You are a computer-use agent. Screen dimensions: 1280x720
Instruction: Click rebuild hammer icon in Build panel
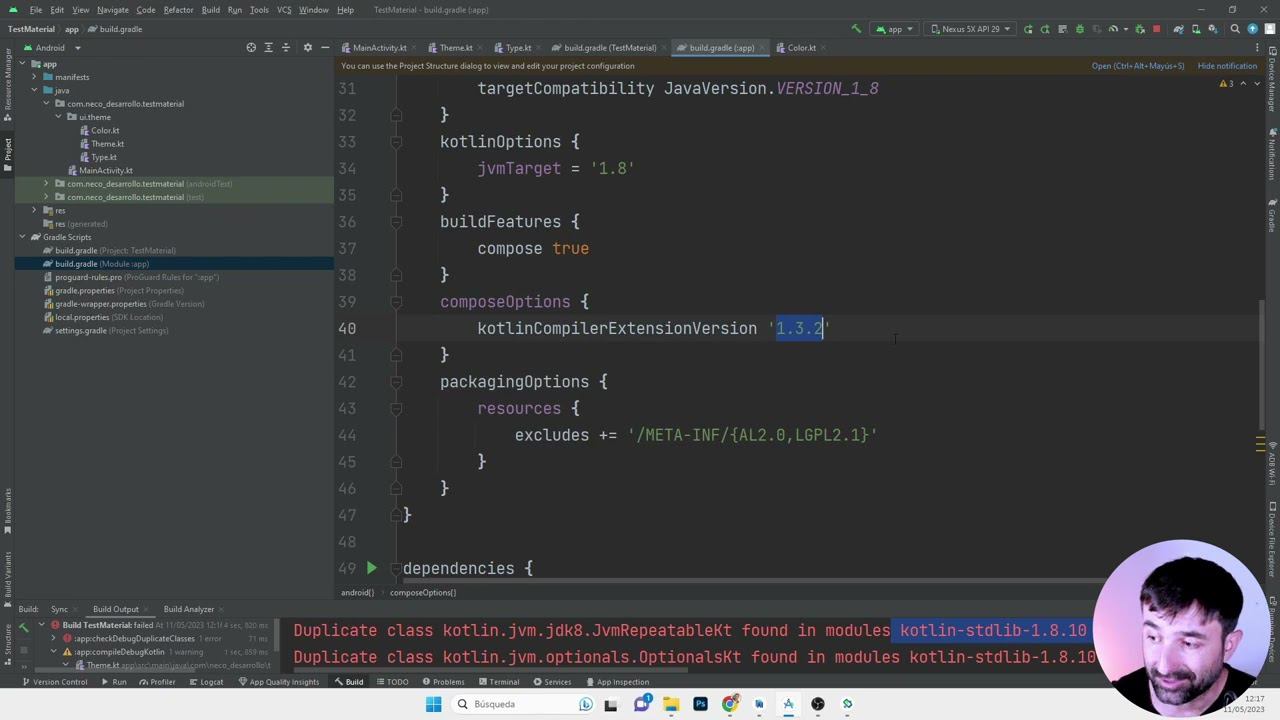[23, 628]
